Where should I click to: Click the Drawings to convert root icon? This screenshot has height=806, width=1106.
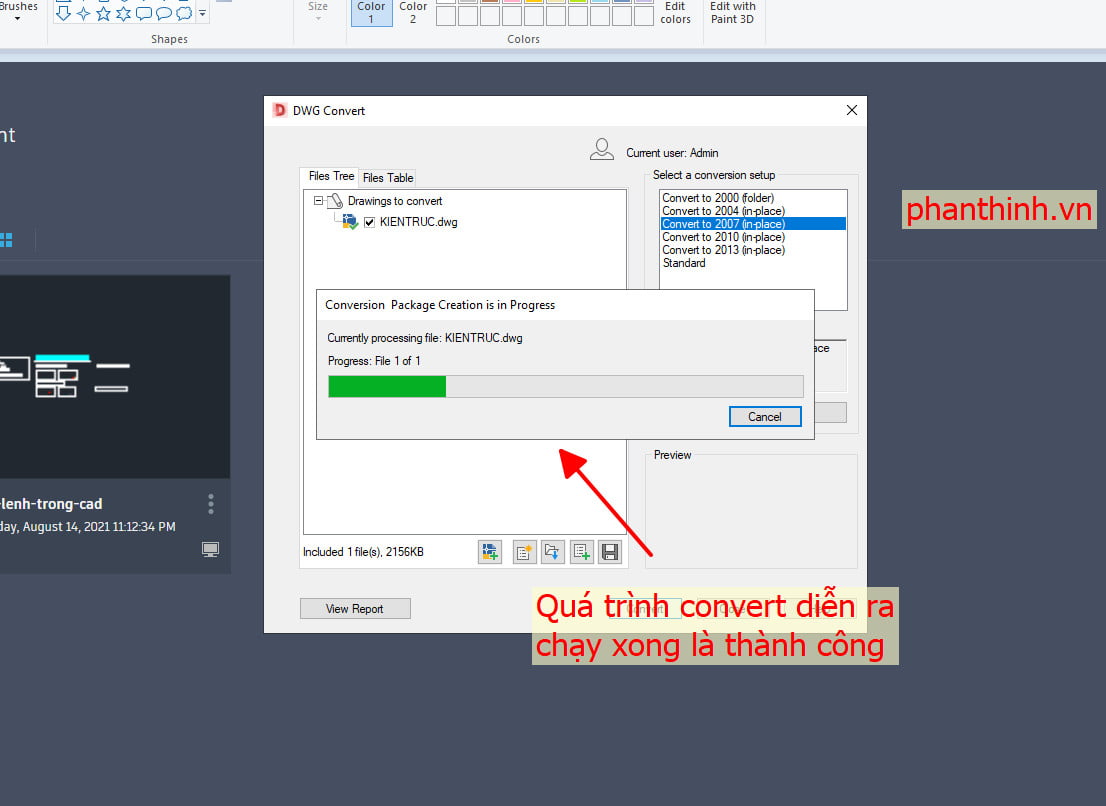(x=335, y=201)
